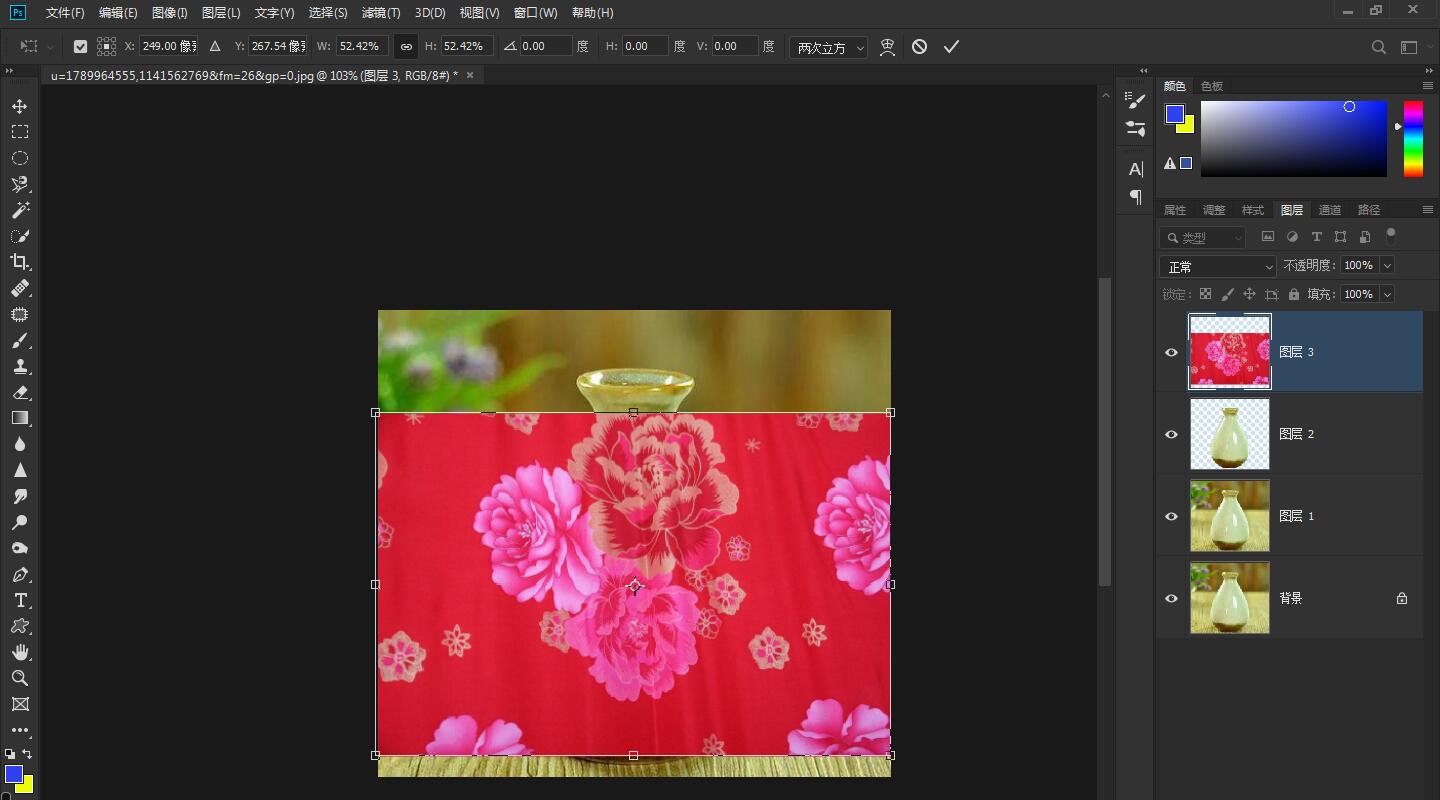The height and width of the screenshot is (800, 1440).
Task: Select the Hand tool
Action: tap(19, 652)
